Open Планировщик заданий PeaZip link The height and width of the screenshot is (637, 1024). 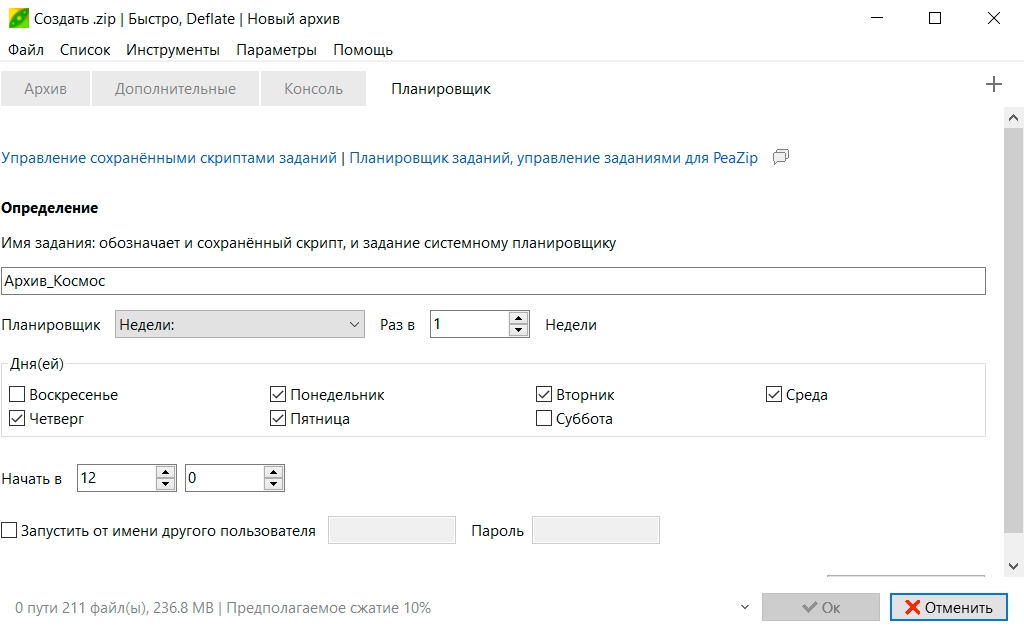click(x=553, y=157)
